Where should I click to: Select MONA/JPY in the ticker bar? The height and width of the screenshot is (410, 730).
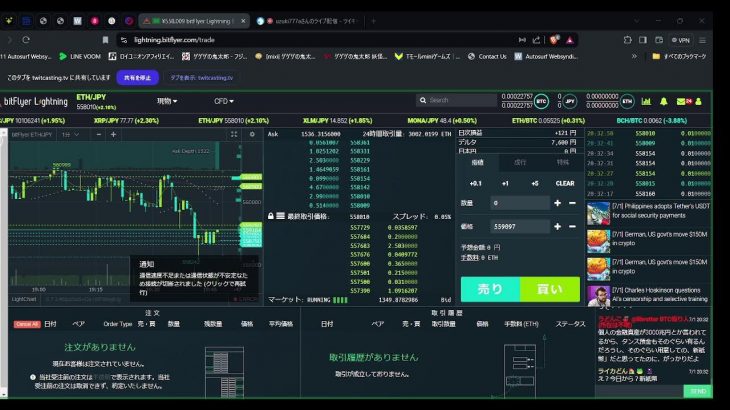(442, 121)
